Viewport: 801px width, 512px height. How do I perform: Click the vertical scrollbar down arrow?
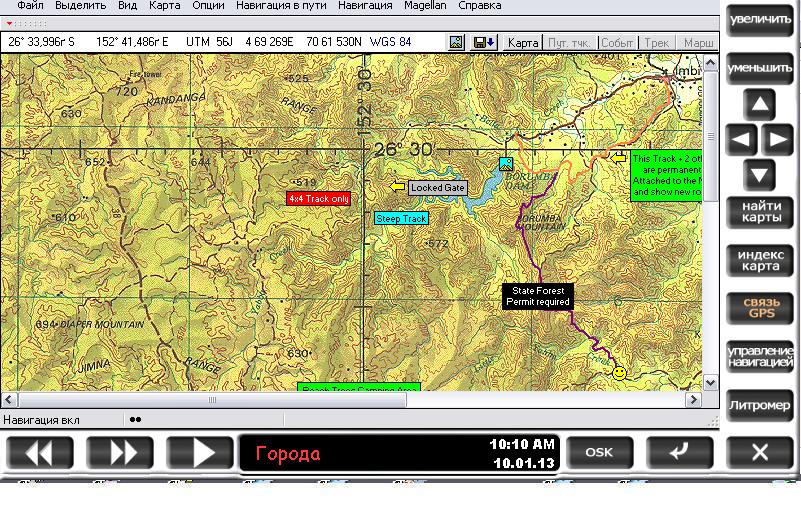pyautogui.click(x=711, y=382)
